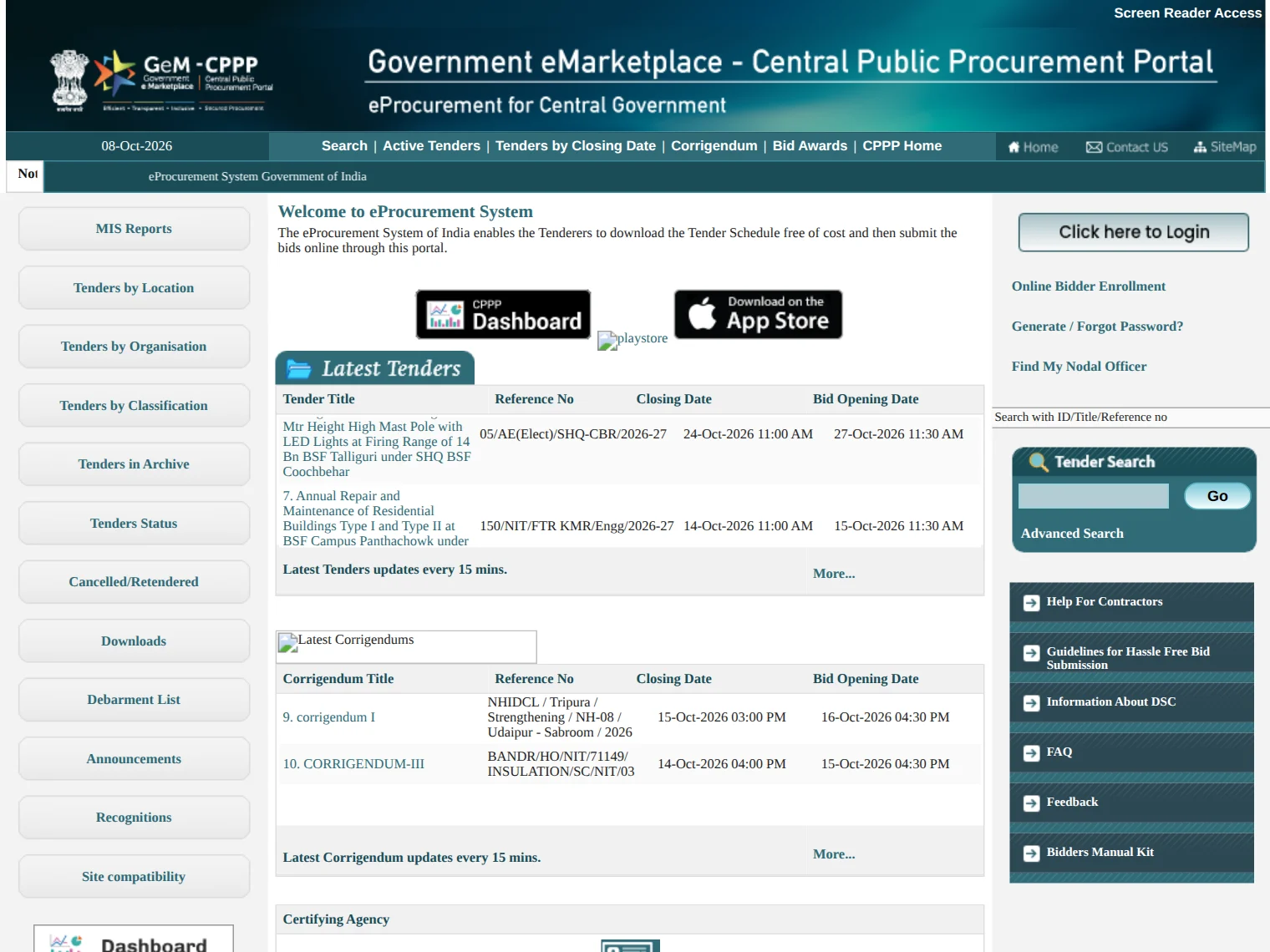Click arrow icon beside Help For Contractors
The height and width of the screenshot is (952, 1270).
[1032, 602]
